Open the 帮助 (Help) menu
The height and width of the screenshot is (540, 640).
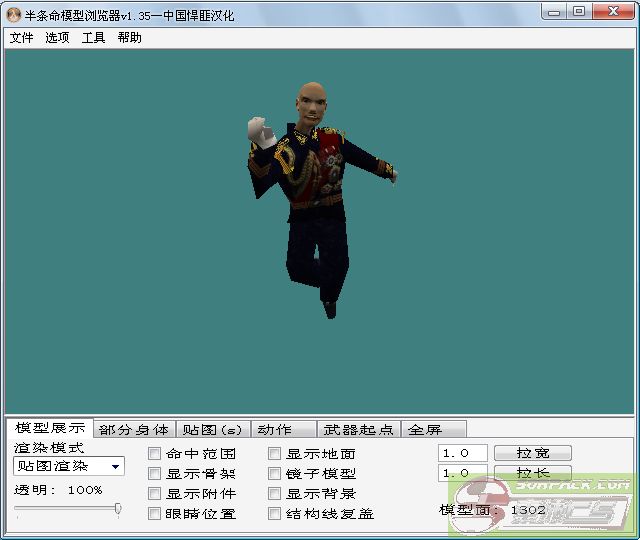click(x=129, y=38)
